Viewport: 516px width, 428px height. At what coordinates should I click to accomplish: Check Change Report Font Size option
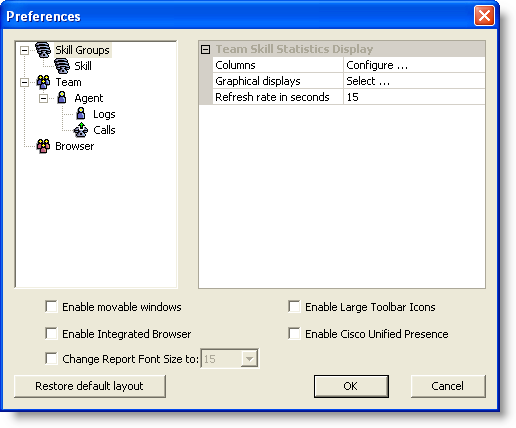click(x=51, y=359)
